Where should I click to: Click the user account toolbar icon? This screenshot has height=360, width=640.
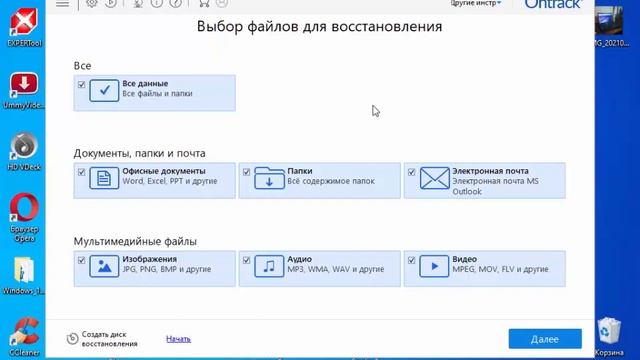coord(222,3)
